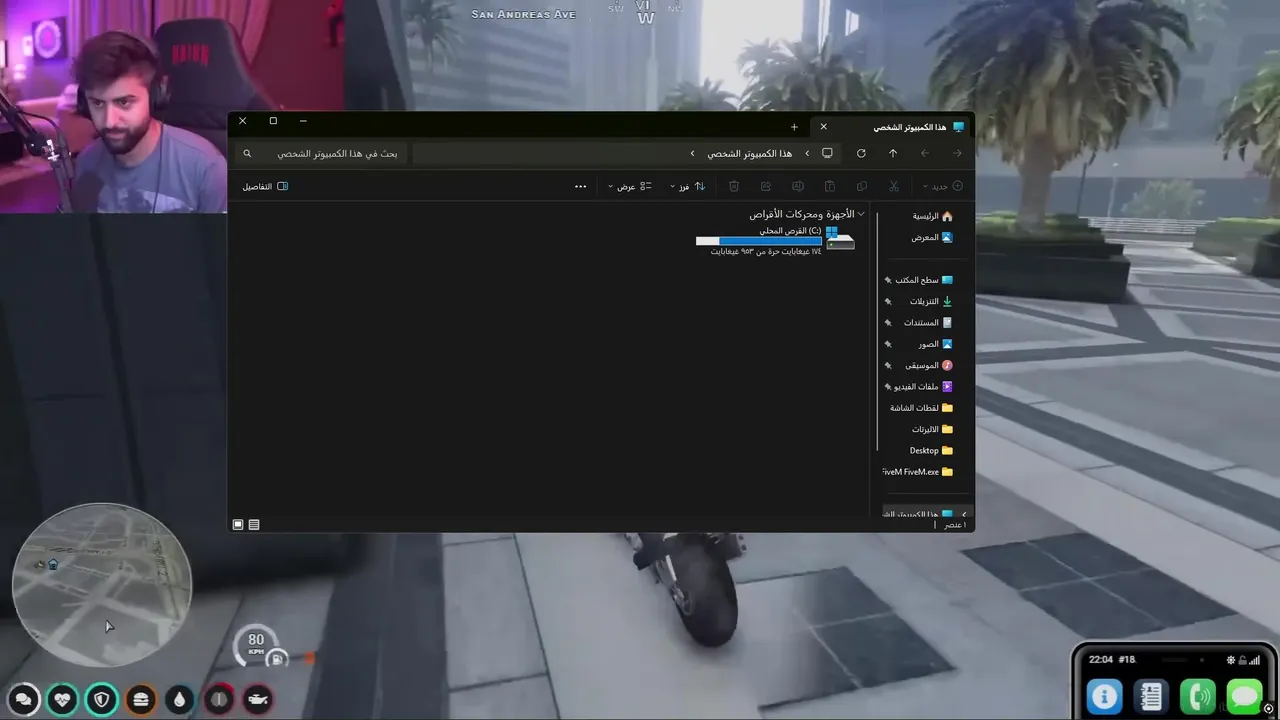Click the search magnifier icon
Image resolution: width=1280 pixels, height=720 pixels.
247,153
